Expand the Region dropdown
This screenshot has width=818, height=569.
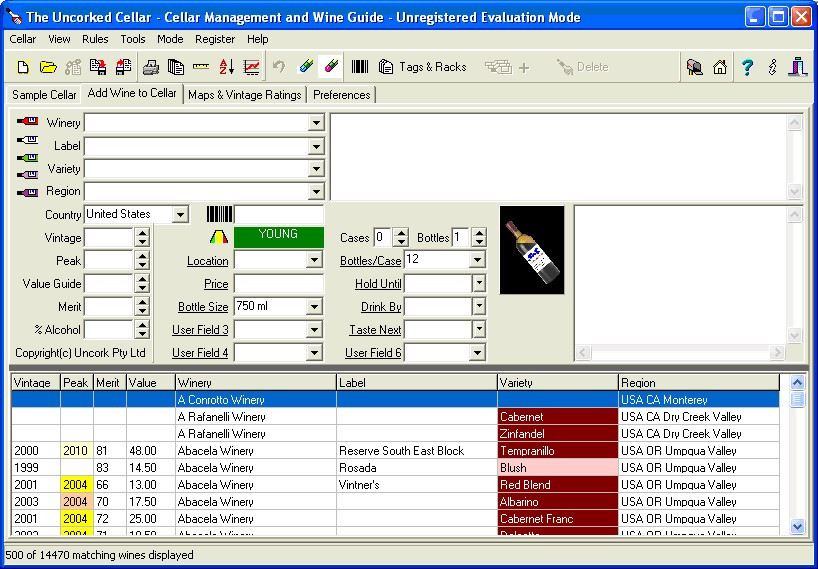(x=316, y=191)
